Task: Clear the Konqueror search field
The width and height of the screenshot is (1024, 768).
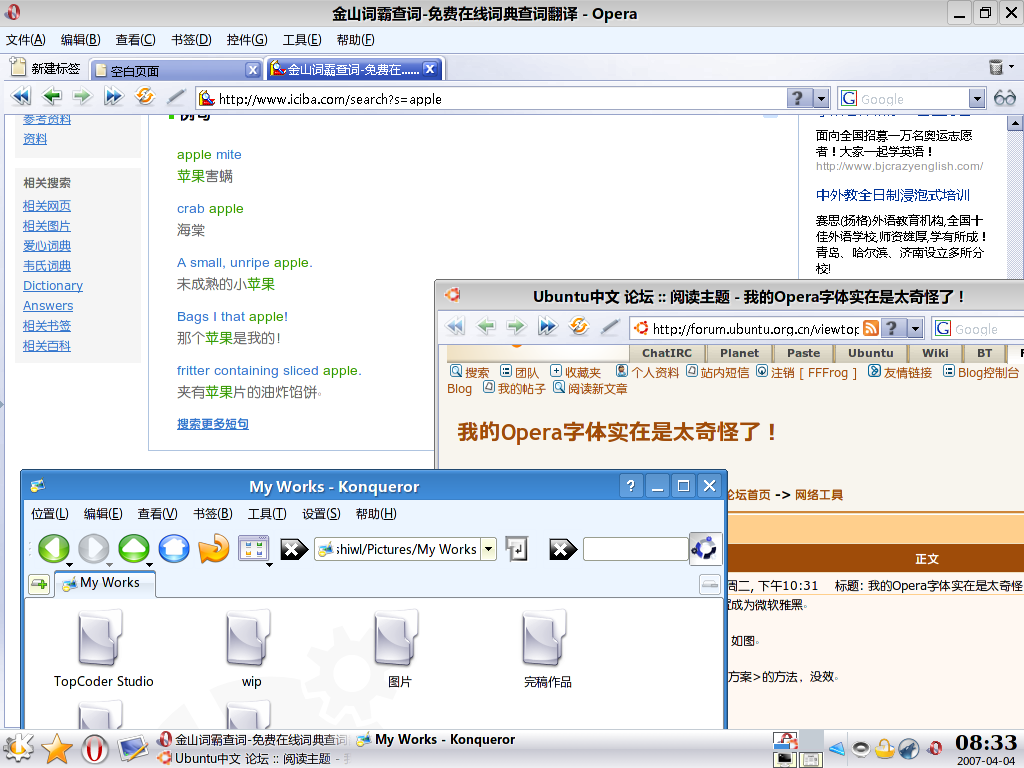Action: [563, 550]
